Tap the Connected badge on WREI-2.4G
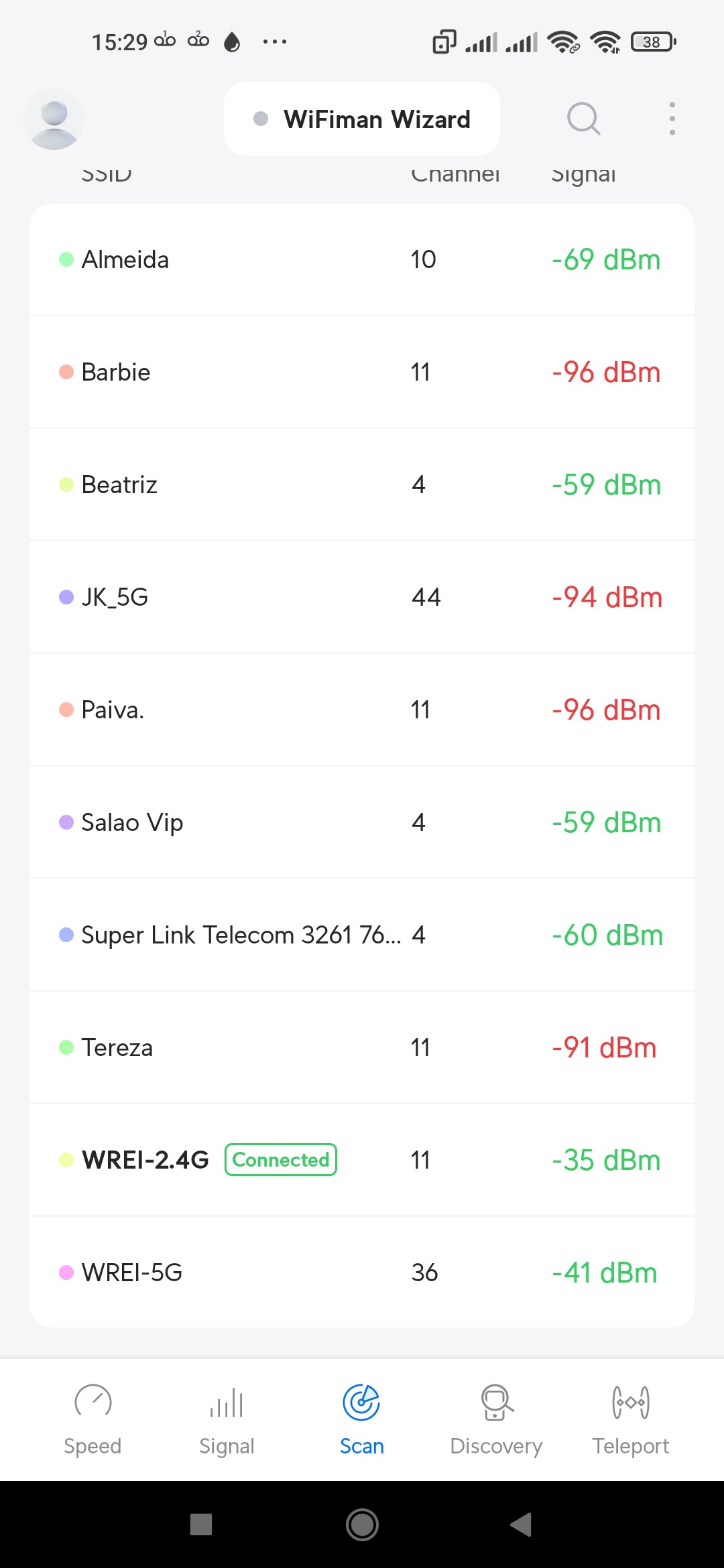Viewport: 724px width, 1568px height. [x=281, y=1159]
